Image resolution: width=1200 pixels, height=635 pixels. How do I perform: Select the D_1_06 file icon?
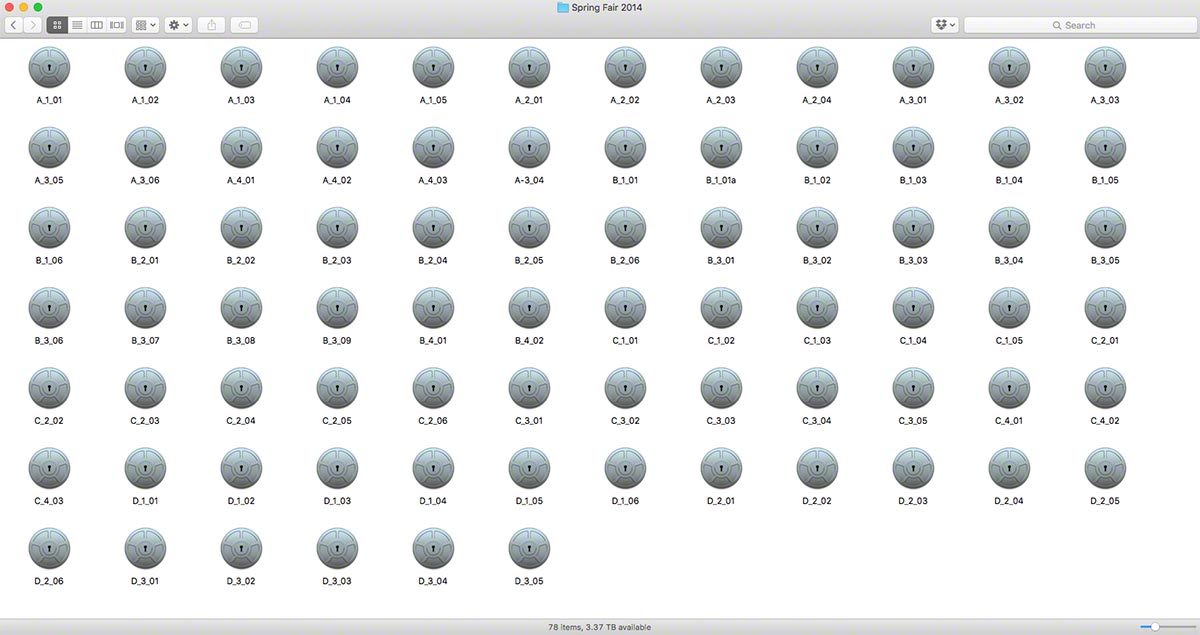(x=626, y=469)
